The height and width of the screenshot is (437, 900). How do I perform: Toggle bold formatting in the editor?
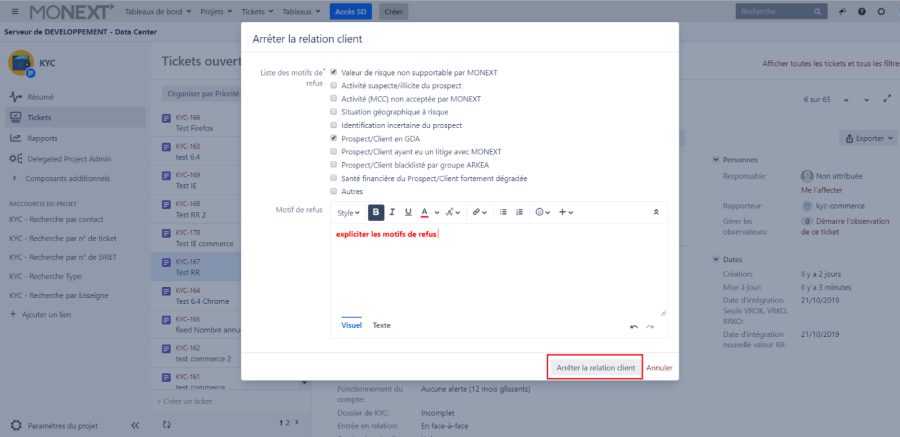point(376,212)
